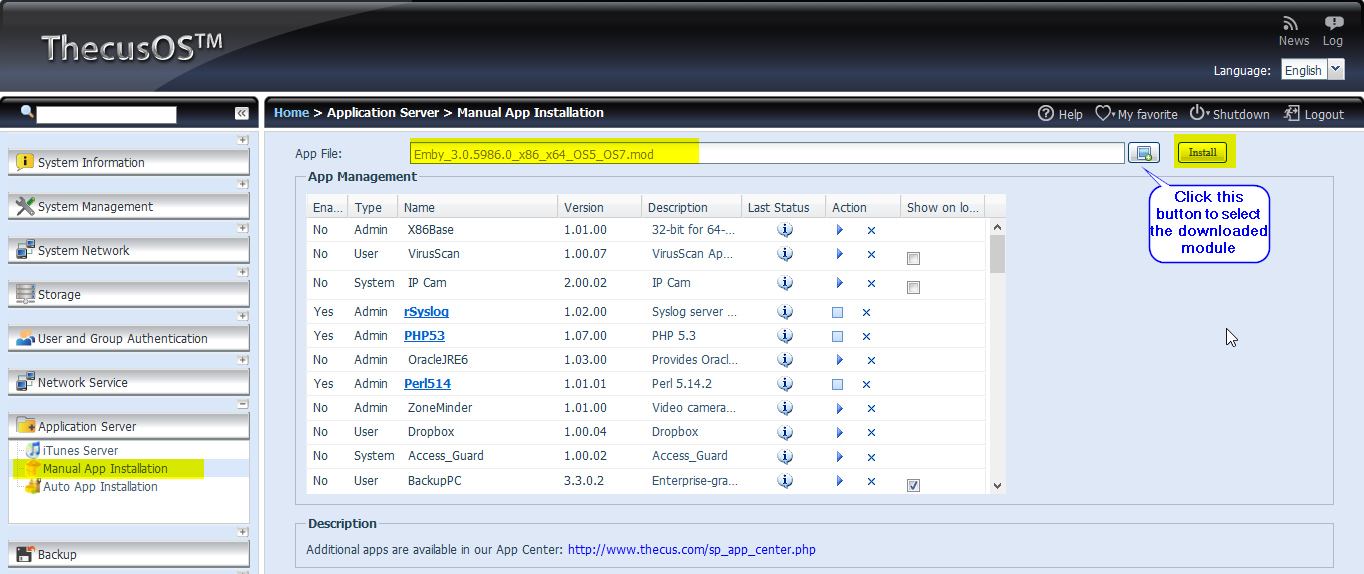
Task: Uncheck Show on login for BackupPC
Action: coord(913,486)
